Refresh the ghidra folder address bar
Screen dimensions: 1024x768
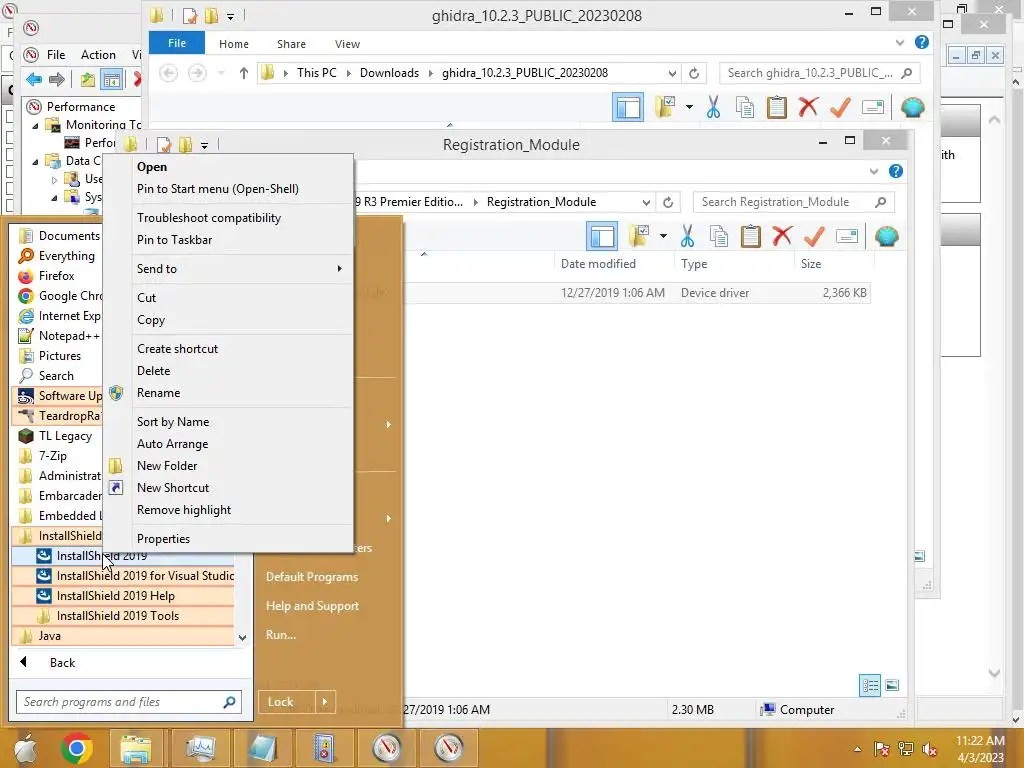click(694, 73)
